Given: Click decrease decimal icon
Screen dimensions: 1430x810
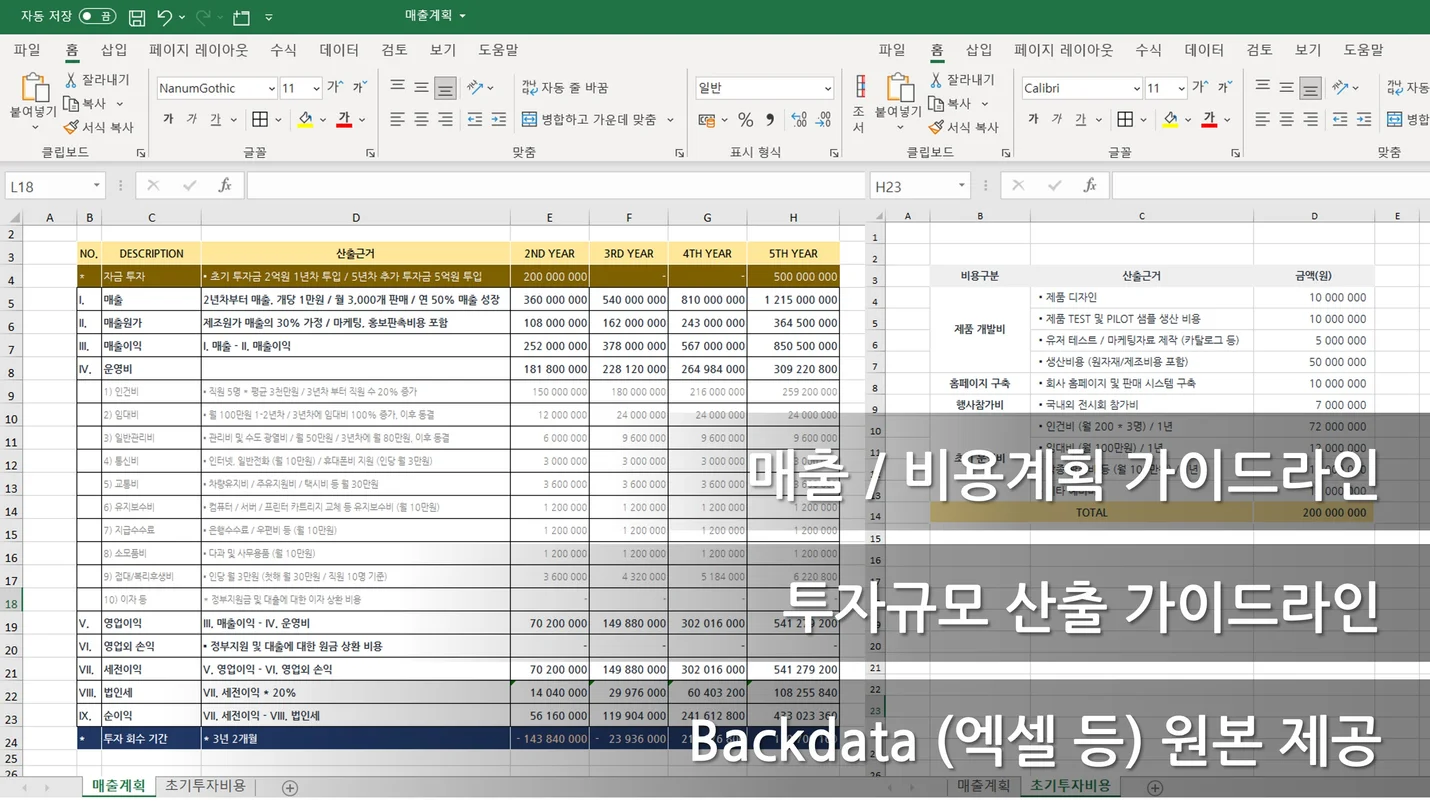Looking at the screenshot, I should pos(824,120).
